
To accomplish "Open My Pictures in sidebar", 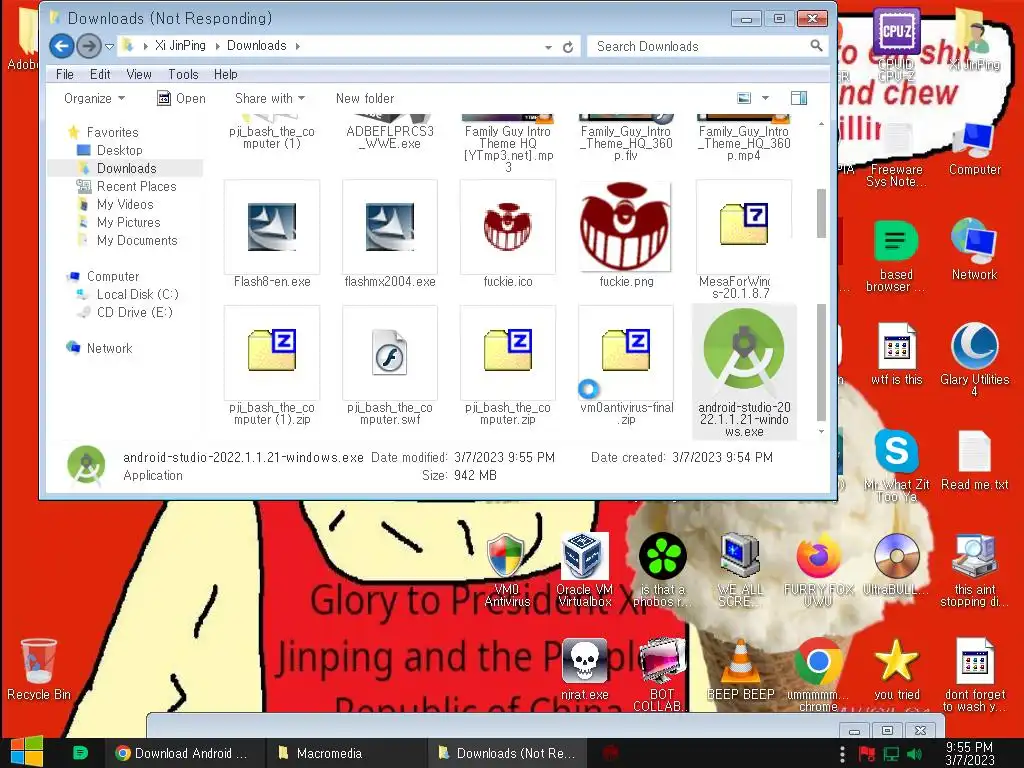I will (x=128, y=223).
